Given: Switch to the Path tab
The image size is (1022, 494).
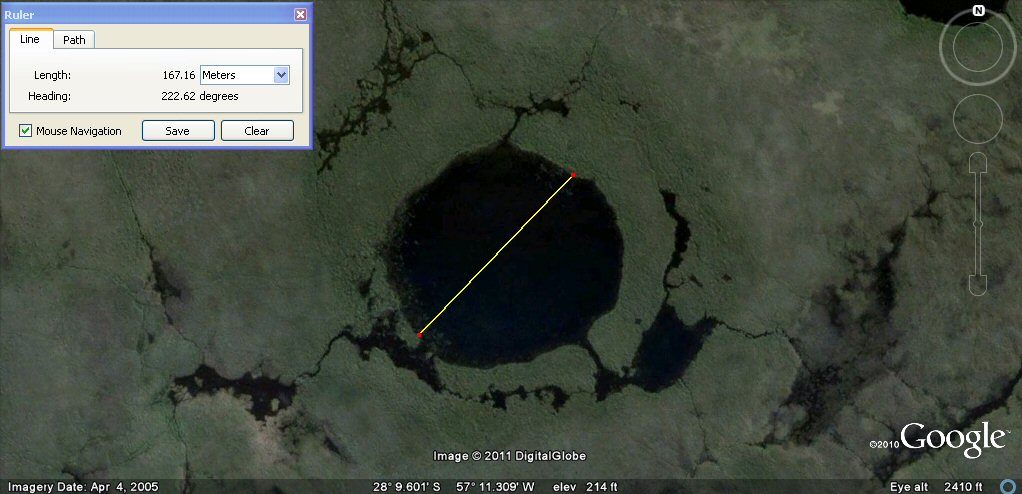Looking at the screenshot, I should click(73, 40).
